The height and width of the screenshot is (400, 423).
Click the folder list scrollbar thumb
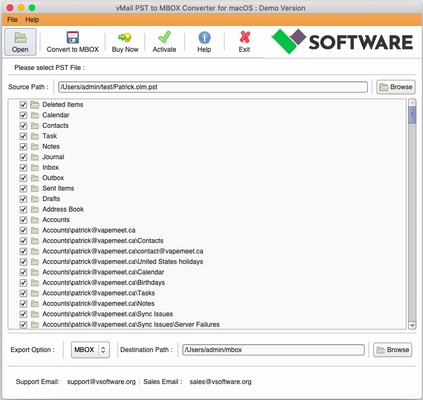412,115
